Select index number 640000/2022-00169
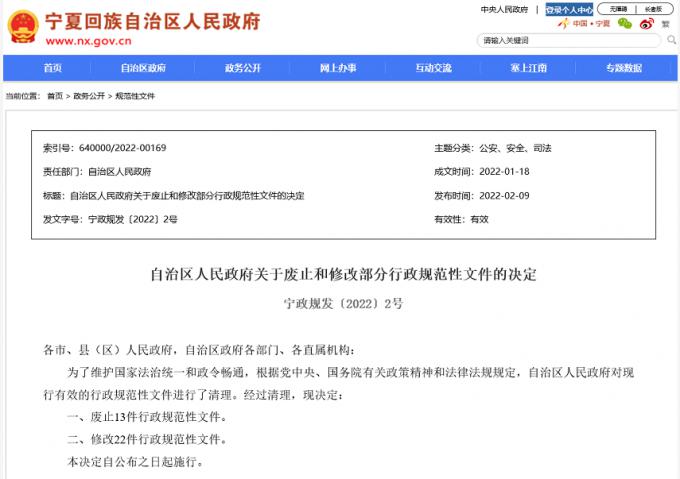Image resolution: width=680 pixels, height=479 pixels. click(x=122, y=148)
